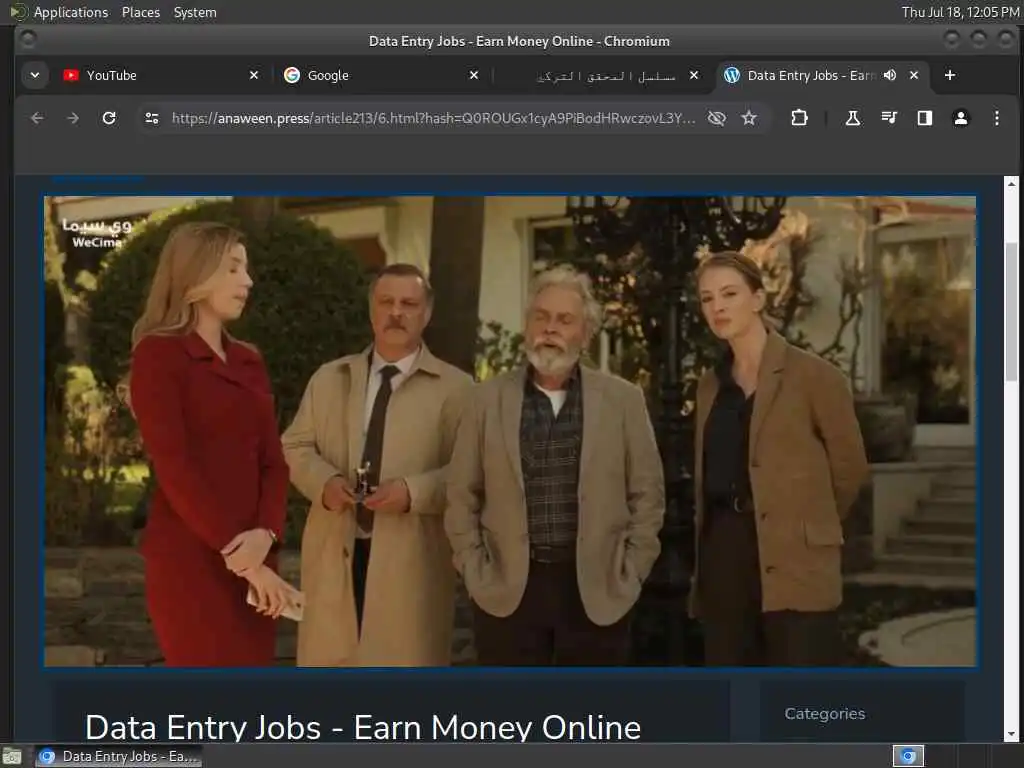
Task: Click the page vertical scrollbar thumb
Action: pyautogui.click(x=1012, y=312)
